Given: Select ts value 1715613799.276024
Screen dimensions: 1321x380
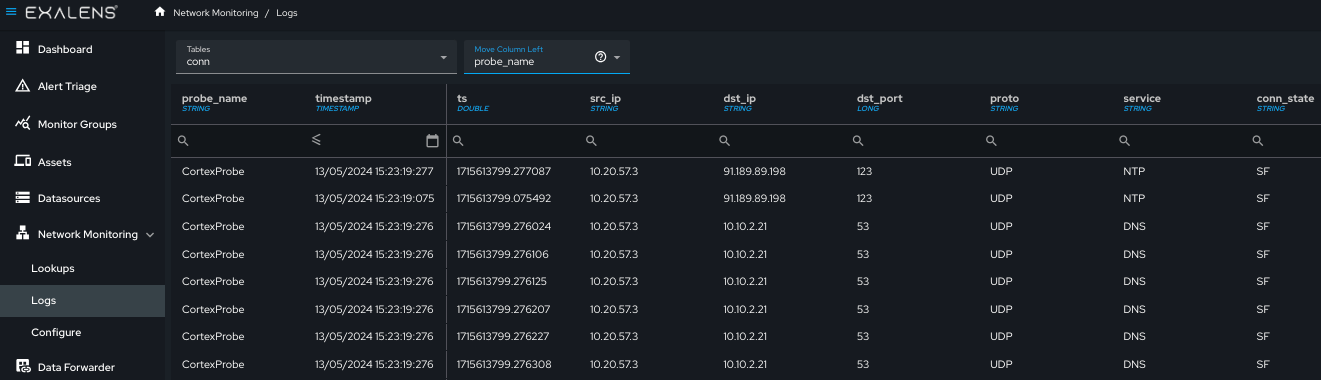Looking at the screenshot, I should [x=504, y=226].
